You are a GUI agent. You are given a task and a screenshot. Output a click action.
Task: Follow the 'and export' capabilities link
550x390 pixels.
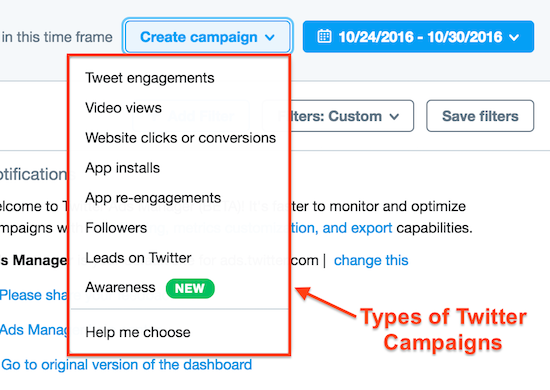point(357,228)
